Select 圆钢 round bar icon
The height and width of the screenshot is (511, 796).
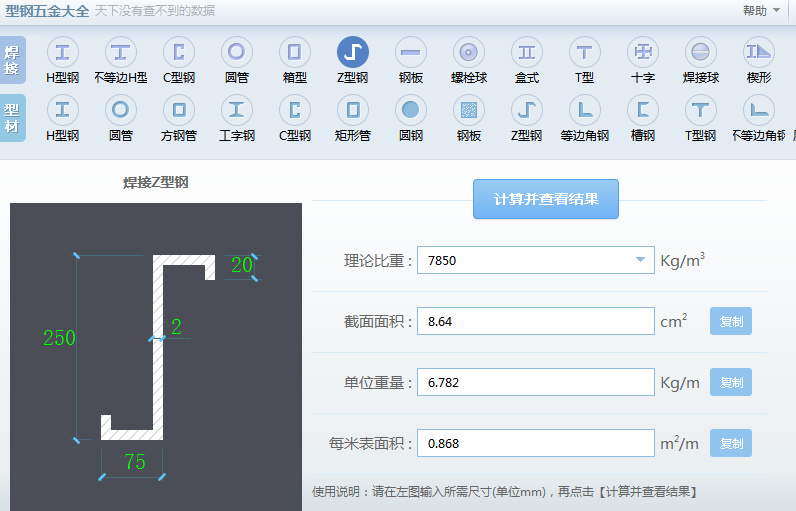[411, 110]
